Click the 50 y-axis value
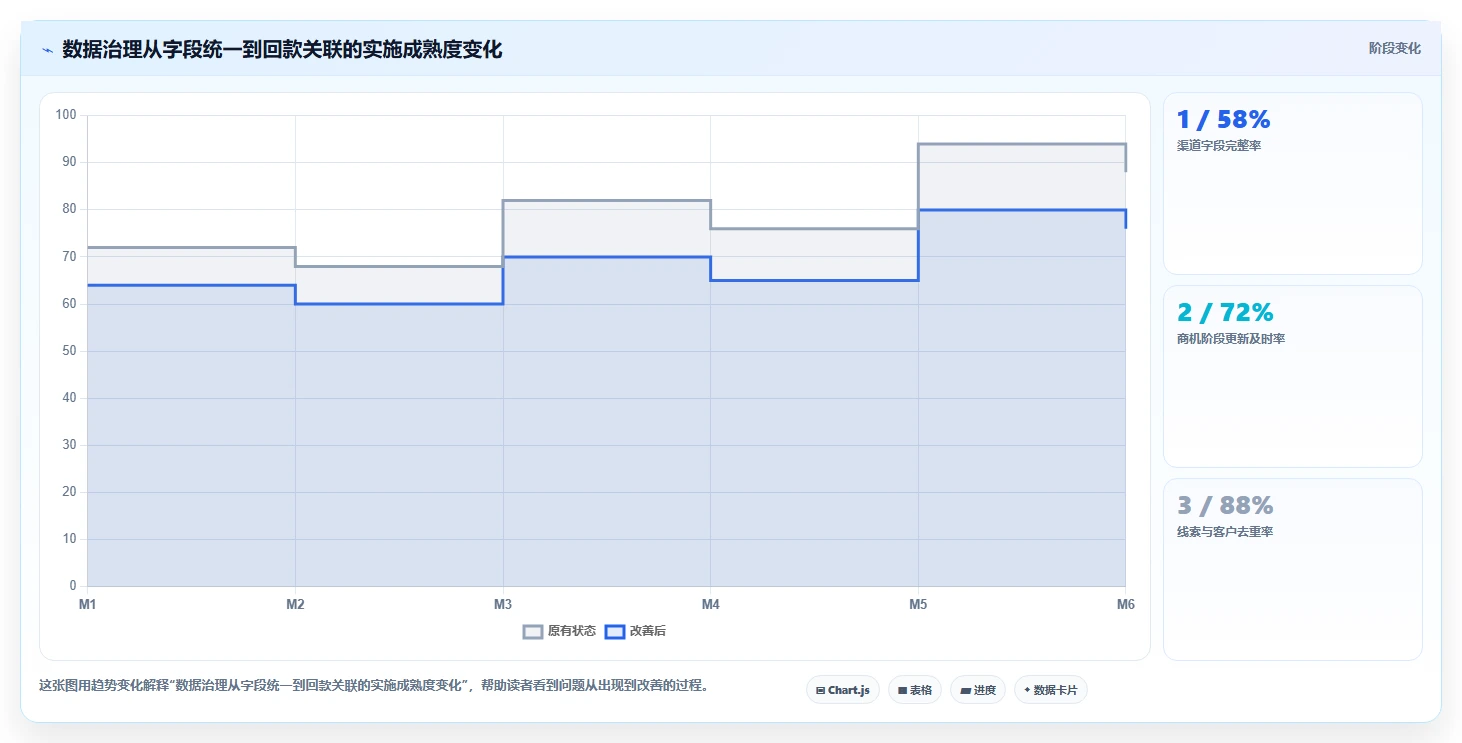Viewport: 1462px width, 743px height. coord(69,351)
